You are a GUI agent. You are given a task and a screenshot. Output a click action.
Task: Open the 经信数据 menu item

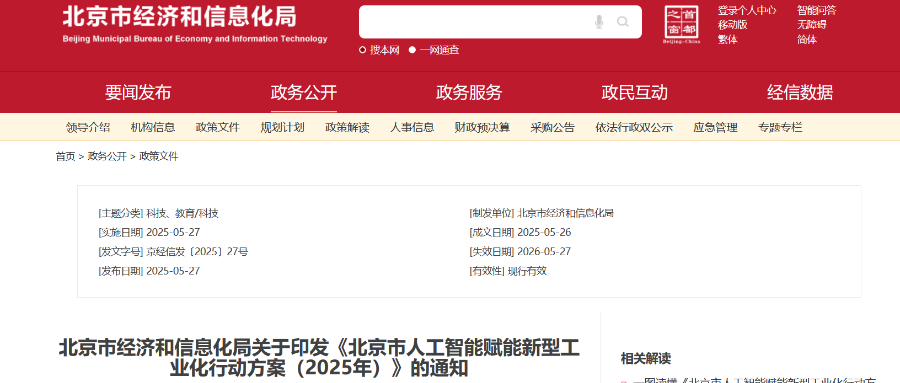pos(800,92)
